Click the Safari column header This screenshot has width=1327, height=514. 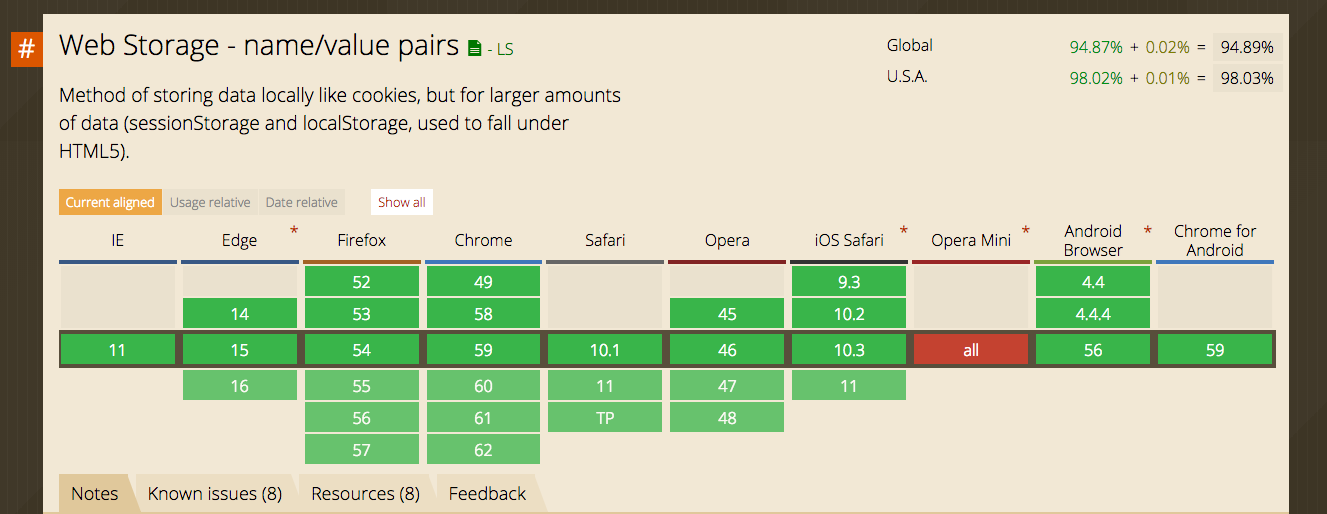606,240
